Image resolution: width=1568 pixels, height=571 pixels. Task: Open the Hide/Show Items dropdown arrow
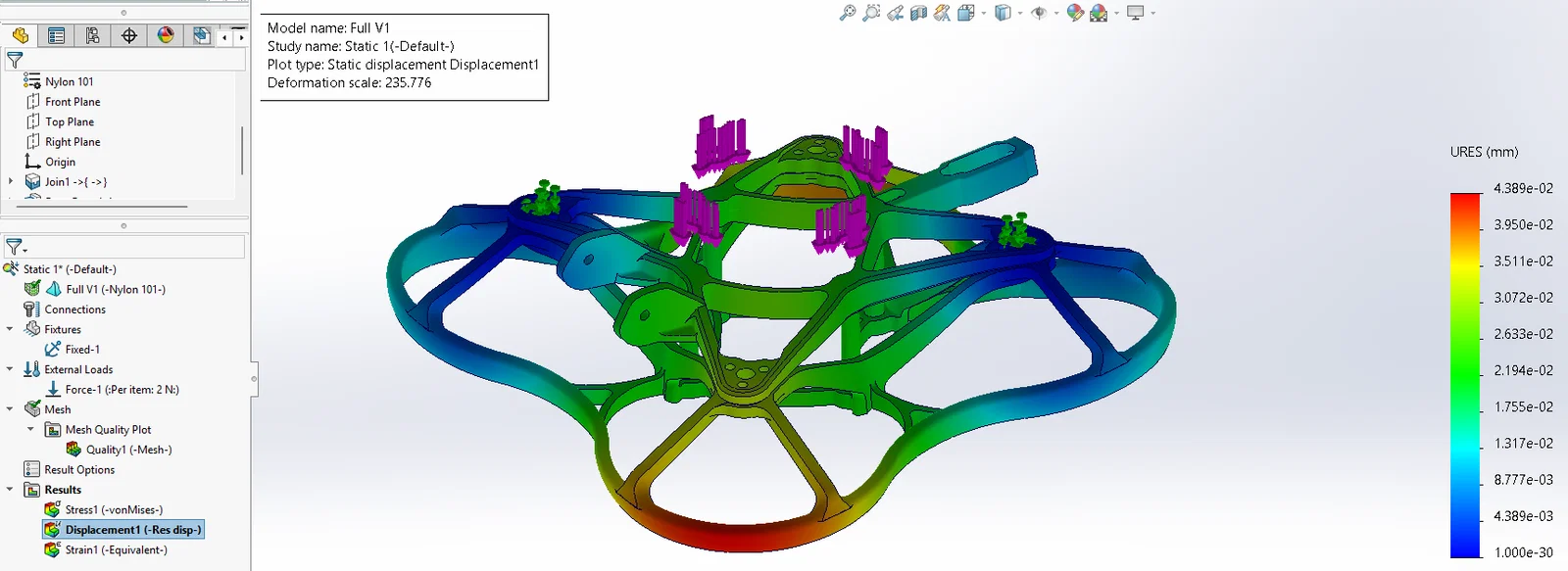tap(1056, 14)
